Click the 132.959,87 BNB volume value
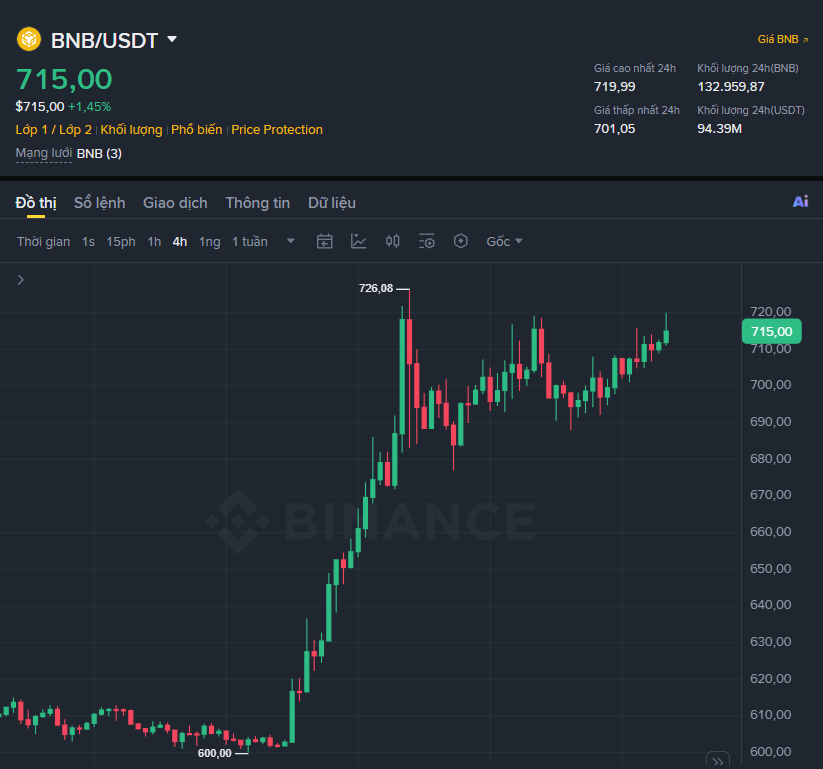 tap(731, 87)
